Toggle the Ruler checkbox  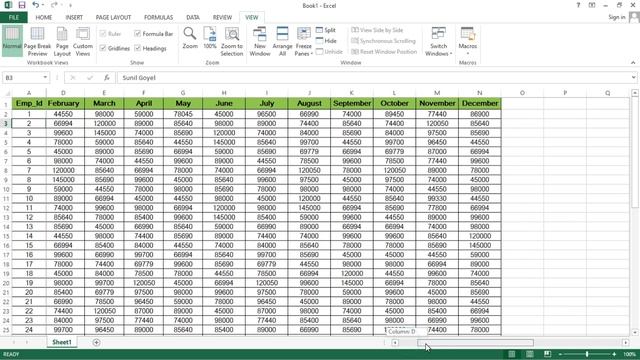tap(103, 33)
